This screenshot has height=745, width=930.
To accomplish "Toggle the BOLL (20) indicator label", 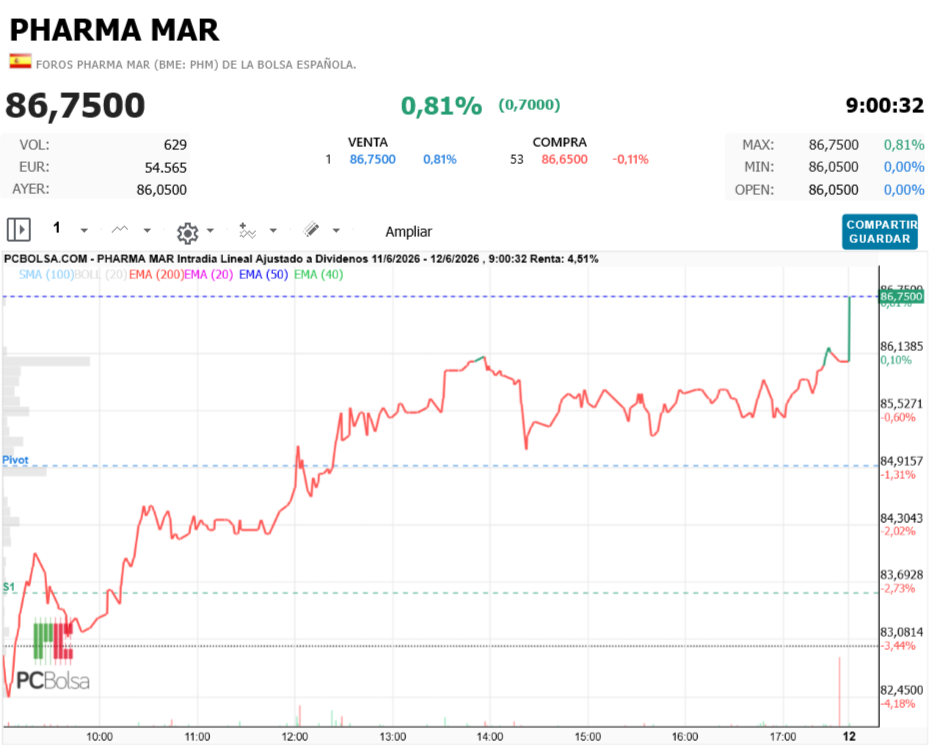I will [x=101, y=275].
